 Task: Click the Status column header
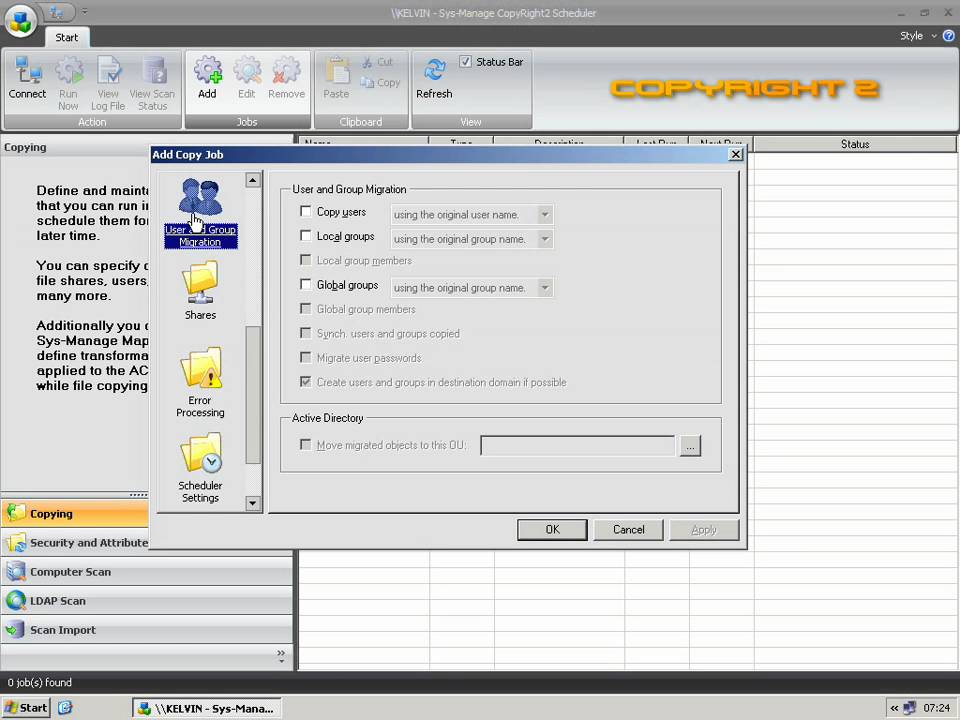click(x=855, y=144)
